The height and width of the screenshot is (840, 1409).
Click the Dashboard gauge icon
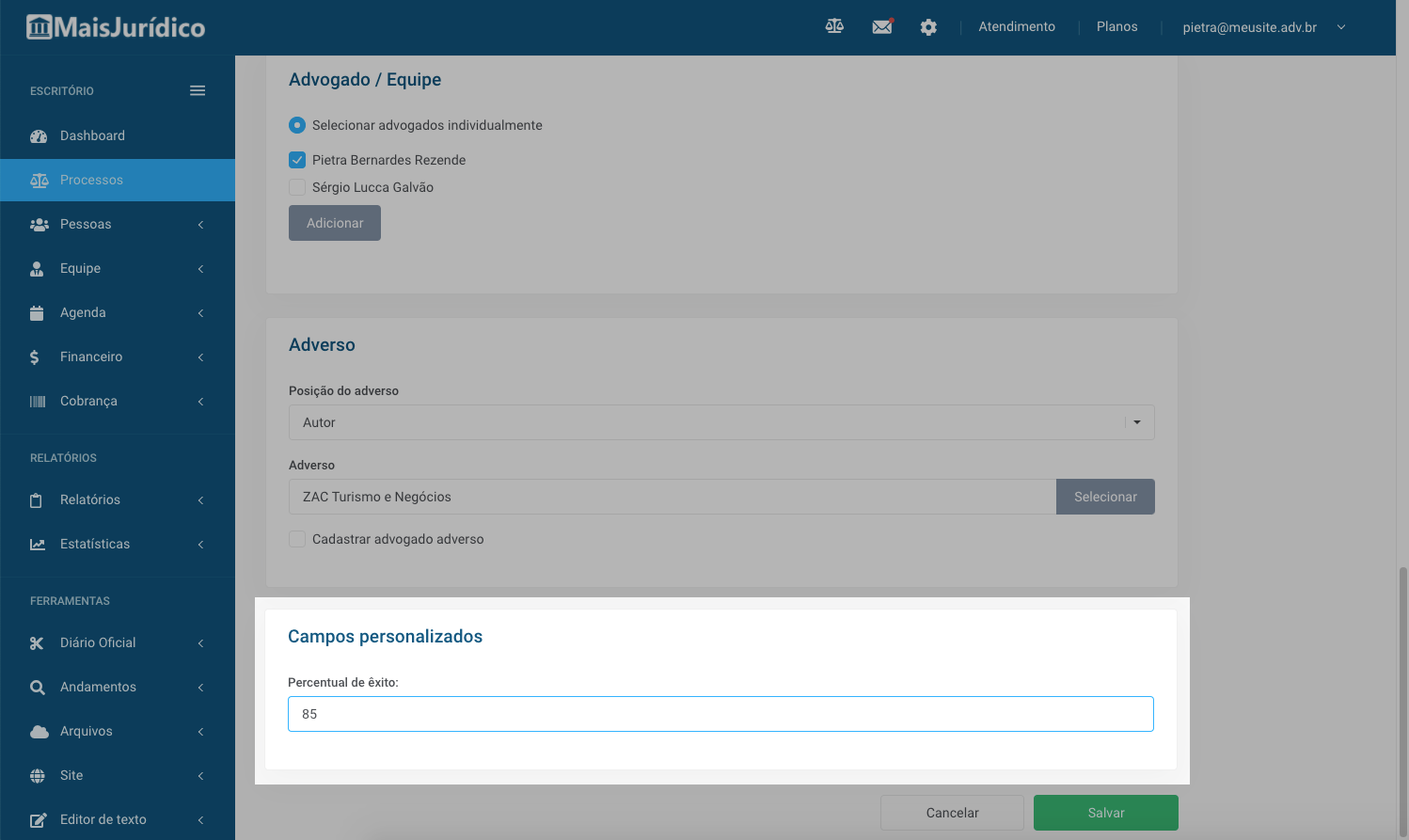39,135
